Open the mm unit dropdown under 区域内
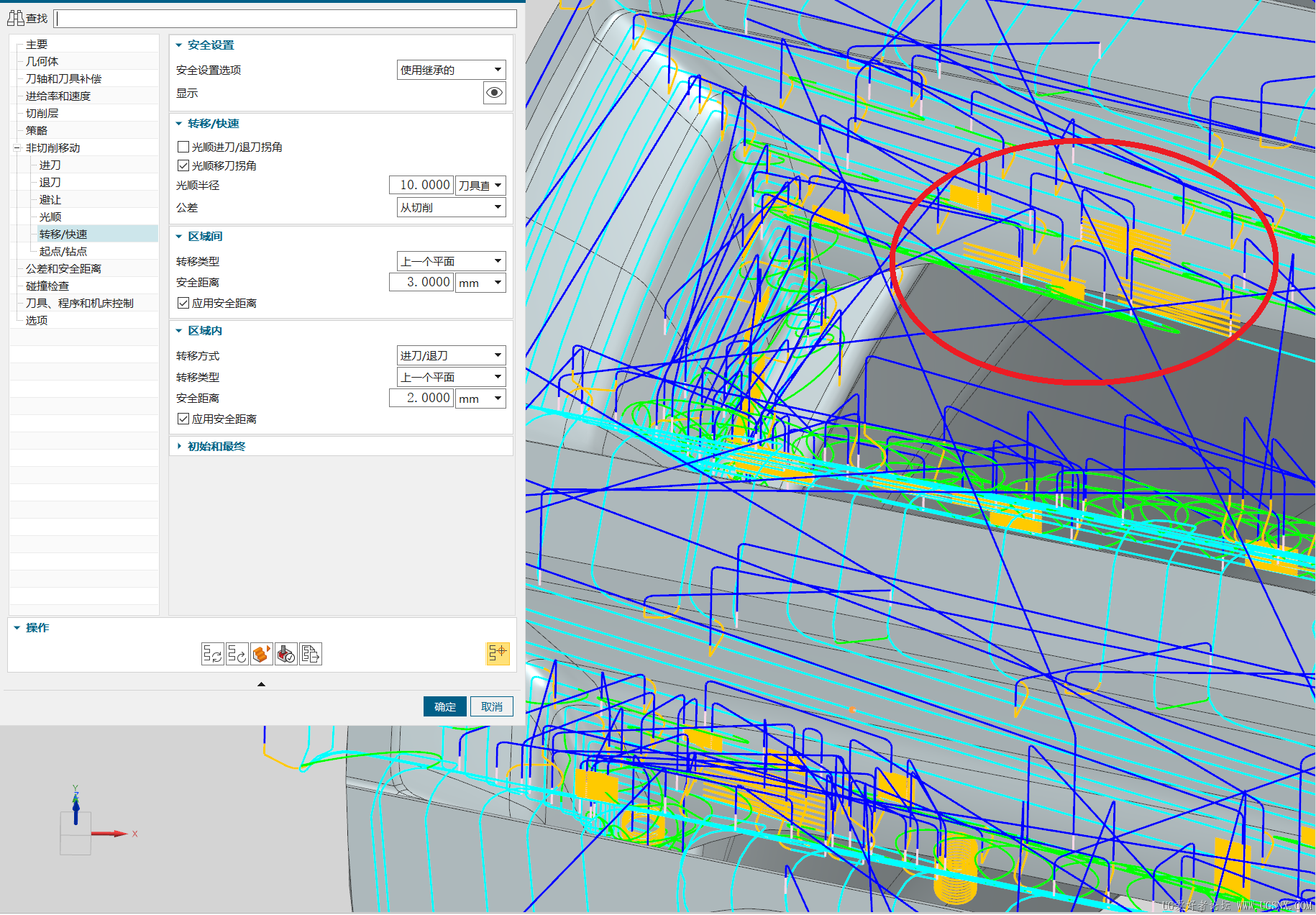 [x=481, y=399]
